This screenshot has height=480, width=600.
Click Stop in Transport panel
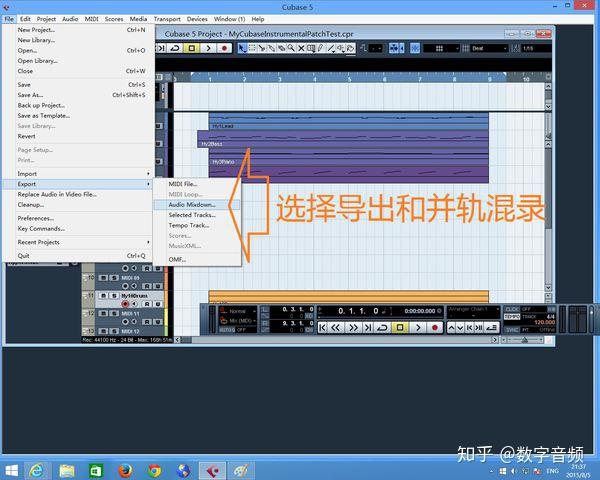tap(400, 327)
